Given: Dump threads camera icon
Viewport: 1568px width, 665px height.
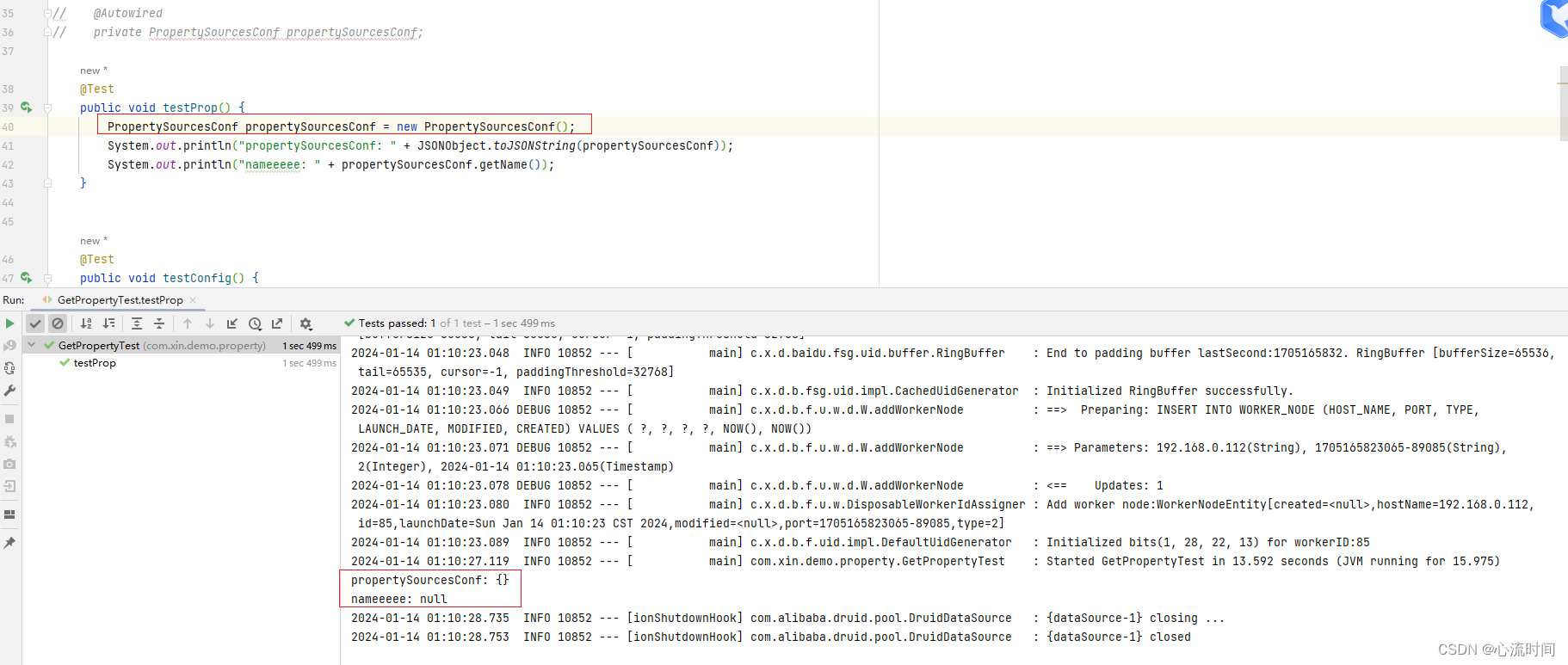Looking at the screenshot, I should tap(9, 464).
